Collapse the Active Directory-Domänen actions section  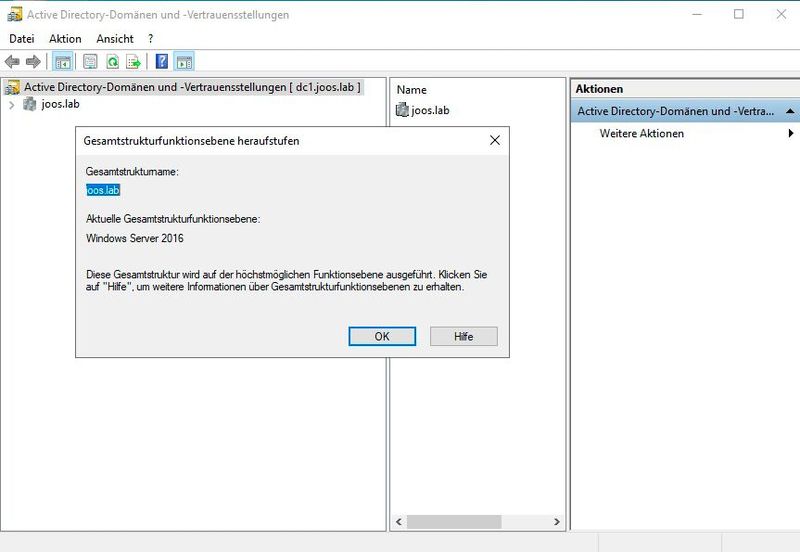(790, 111)
